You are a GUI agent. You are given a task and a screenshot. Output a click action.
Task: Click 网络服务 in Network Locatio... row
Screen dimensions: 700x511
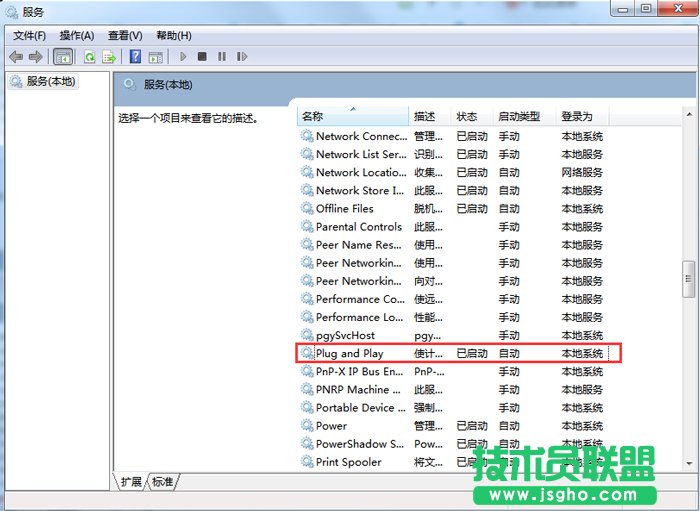tap(582, 172)
